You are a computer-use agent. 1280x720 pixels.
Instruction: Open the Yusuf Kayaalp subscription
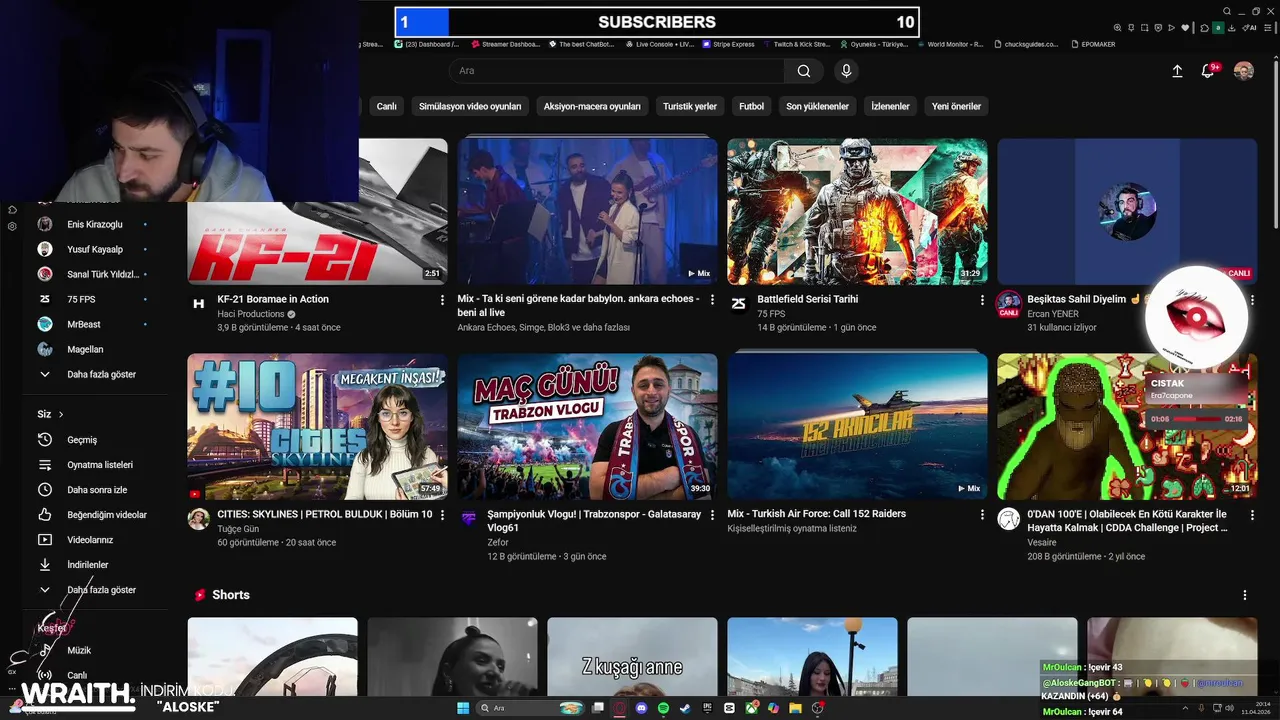point(93,249)
